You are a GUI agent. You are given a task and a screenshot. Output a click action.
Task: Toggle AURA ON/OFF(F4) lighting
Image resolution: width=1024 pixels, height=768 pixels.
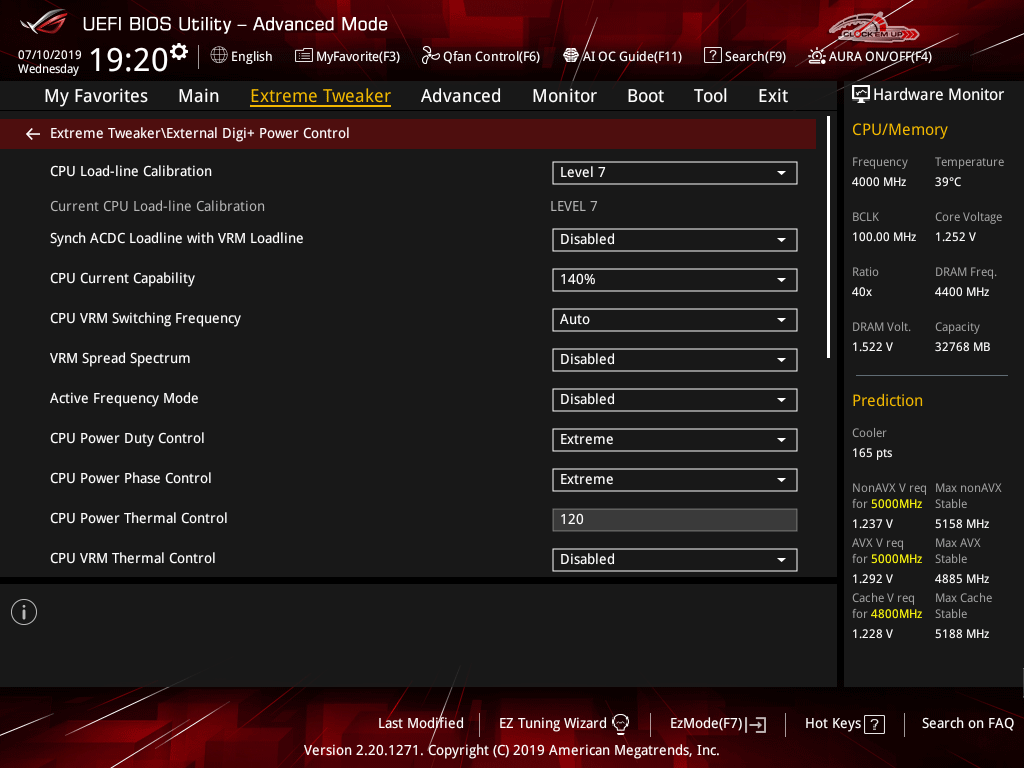817,56
